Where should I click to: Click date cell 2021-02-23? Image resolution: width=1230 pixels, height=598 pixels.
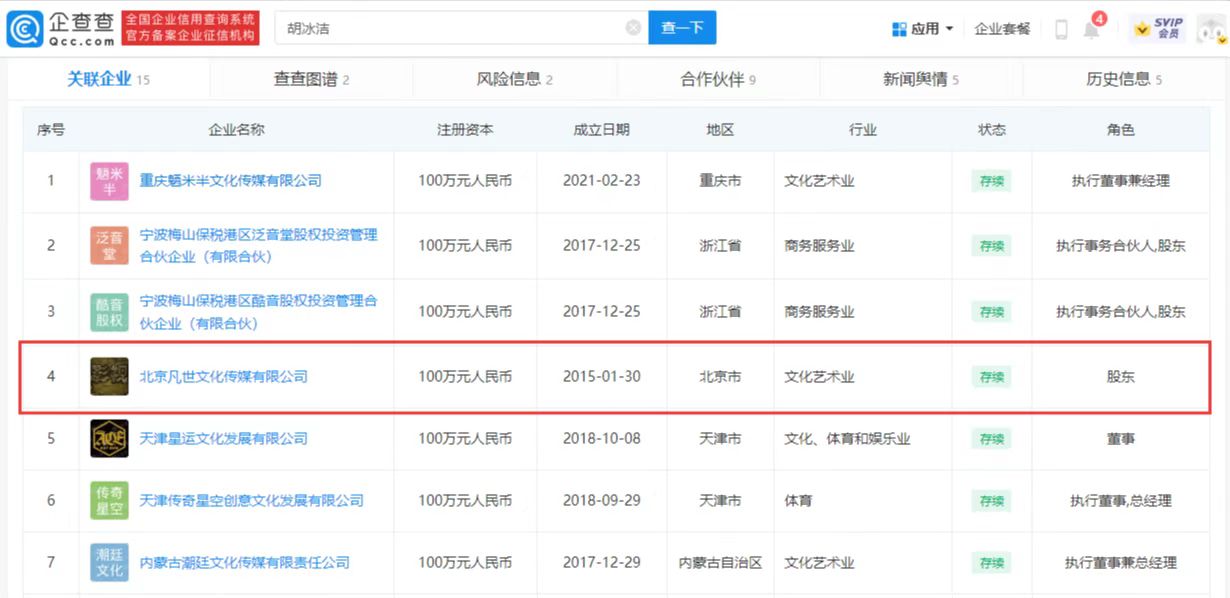601,181
